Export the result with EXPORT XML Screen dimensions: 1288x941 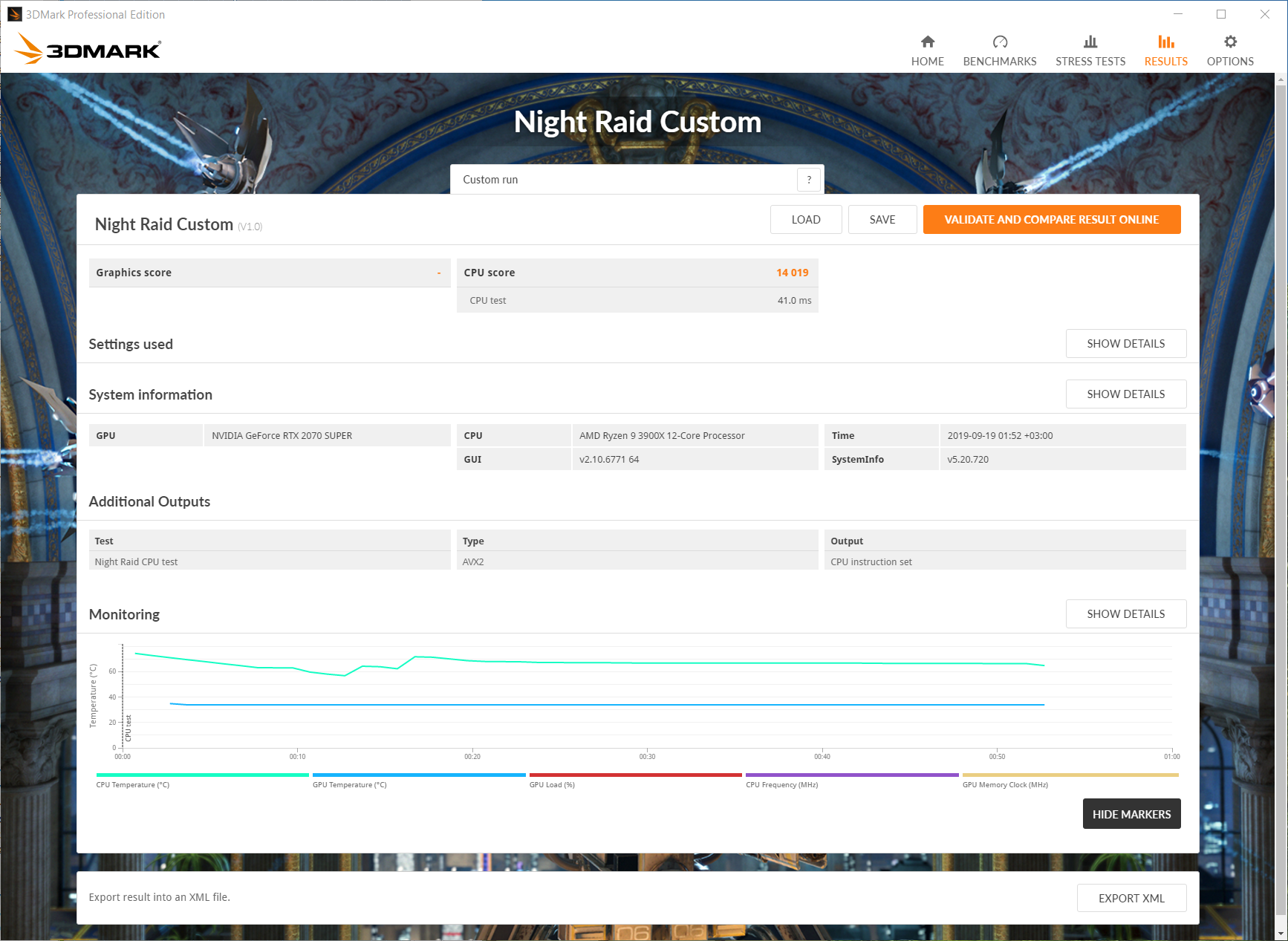click(1131, 898)
